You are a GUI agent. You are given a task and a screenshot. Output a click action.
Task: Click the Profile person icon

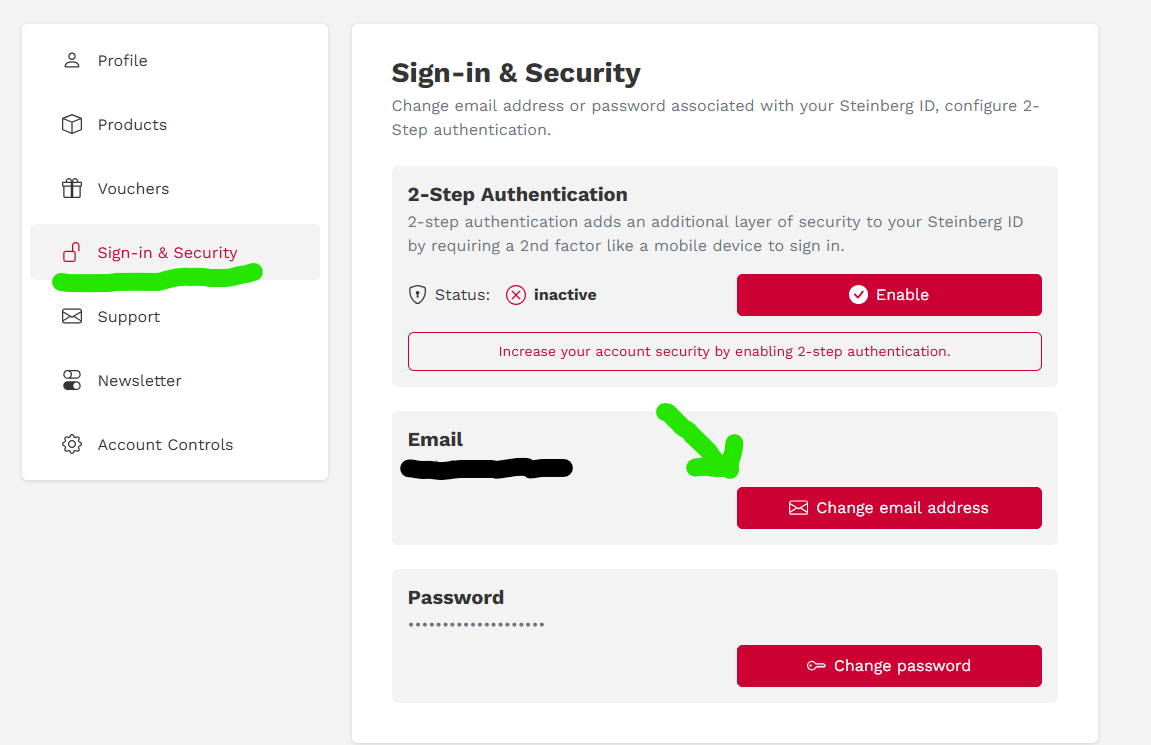72,60
